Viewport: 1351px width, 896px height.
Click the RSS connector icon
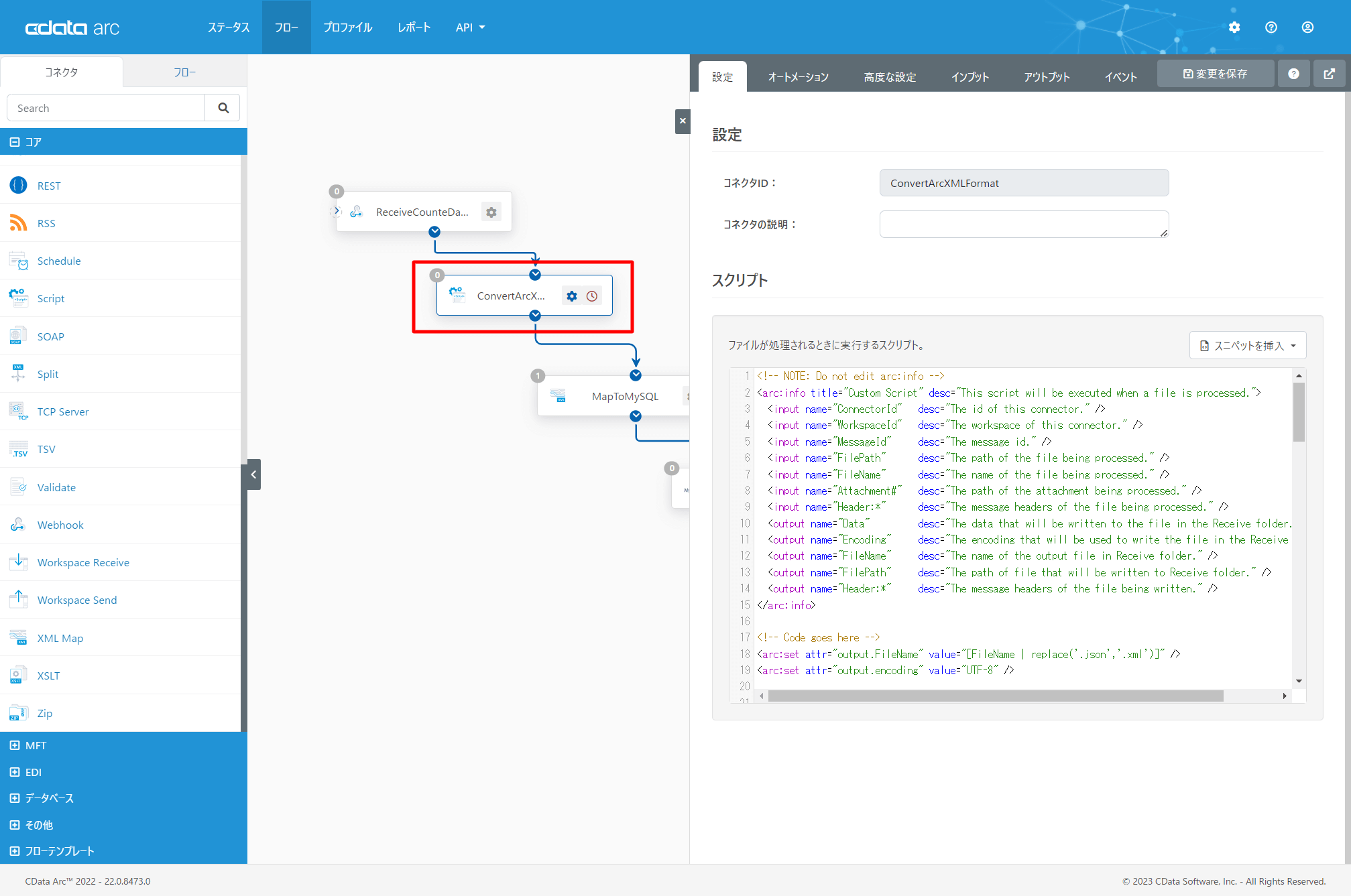click(x=18, y=223)
